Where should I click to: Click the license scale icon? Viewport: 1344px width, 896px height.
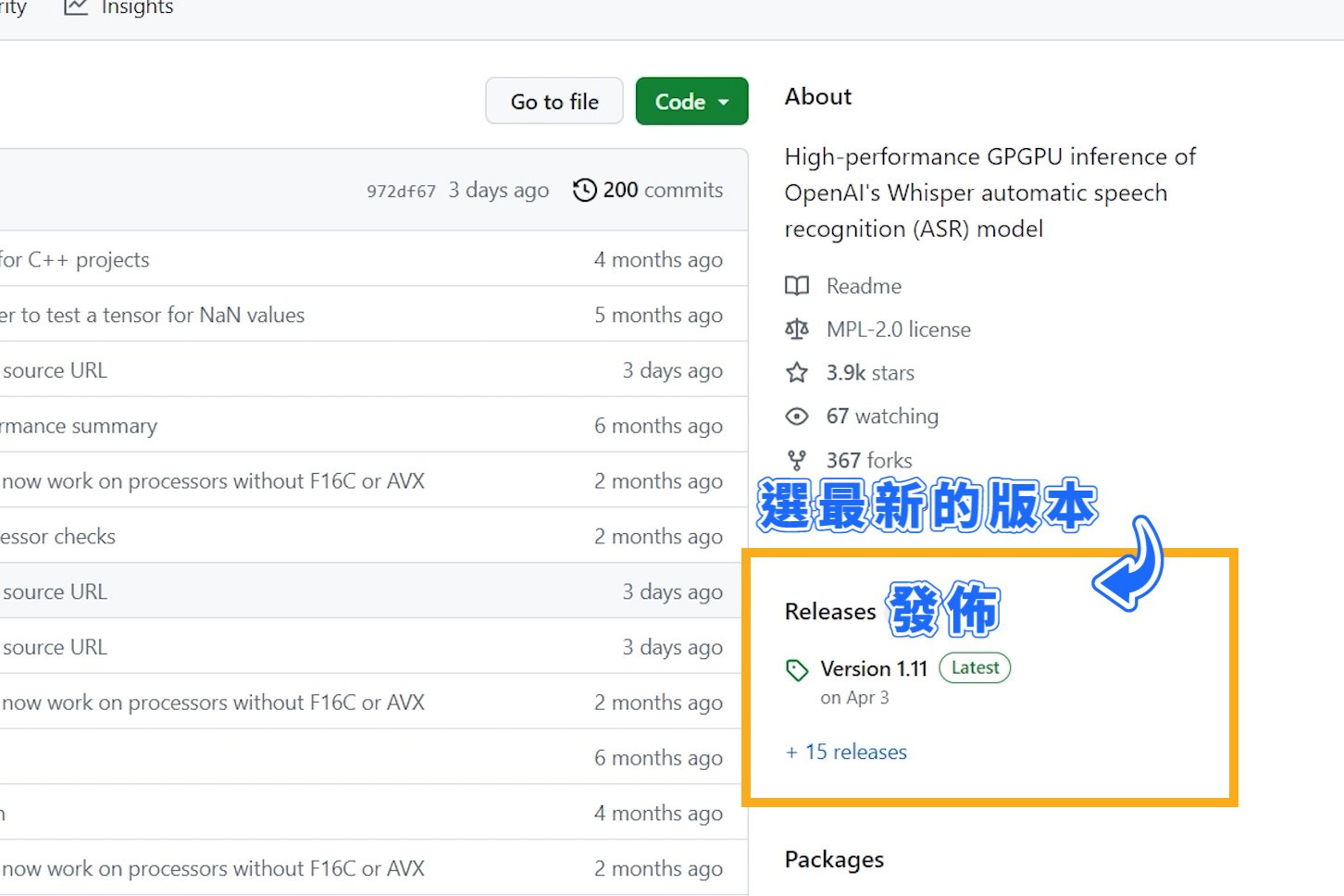point(797,330)
